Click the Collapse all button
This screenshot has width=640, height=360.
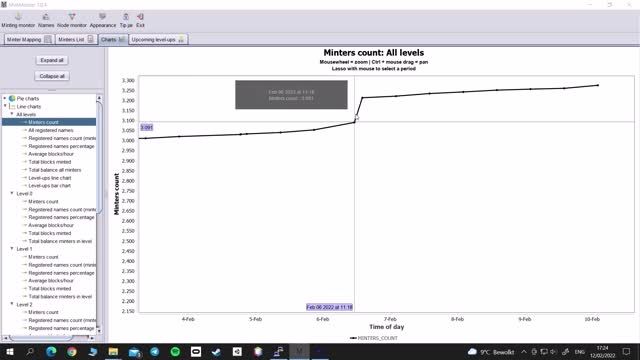[x=52, y=76]
